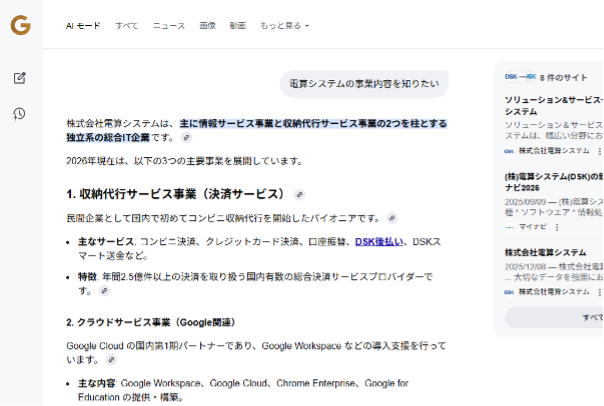
Task: Click the すべて表示 button in sources panel
Action: coord(554,317)
